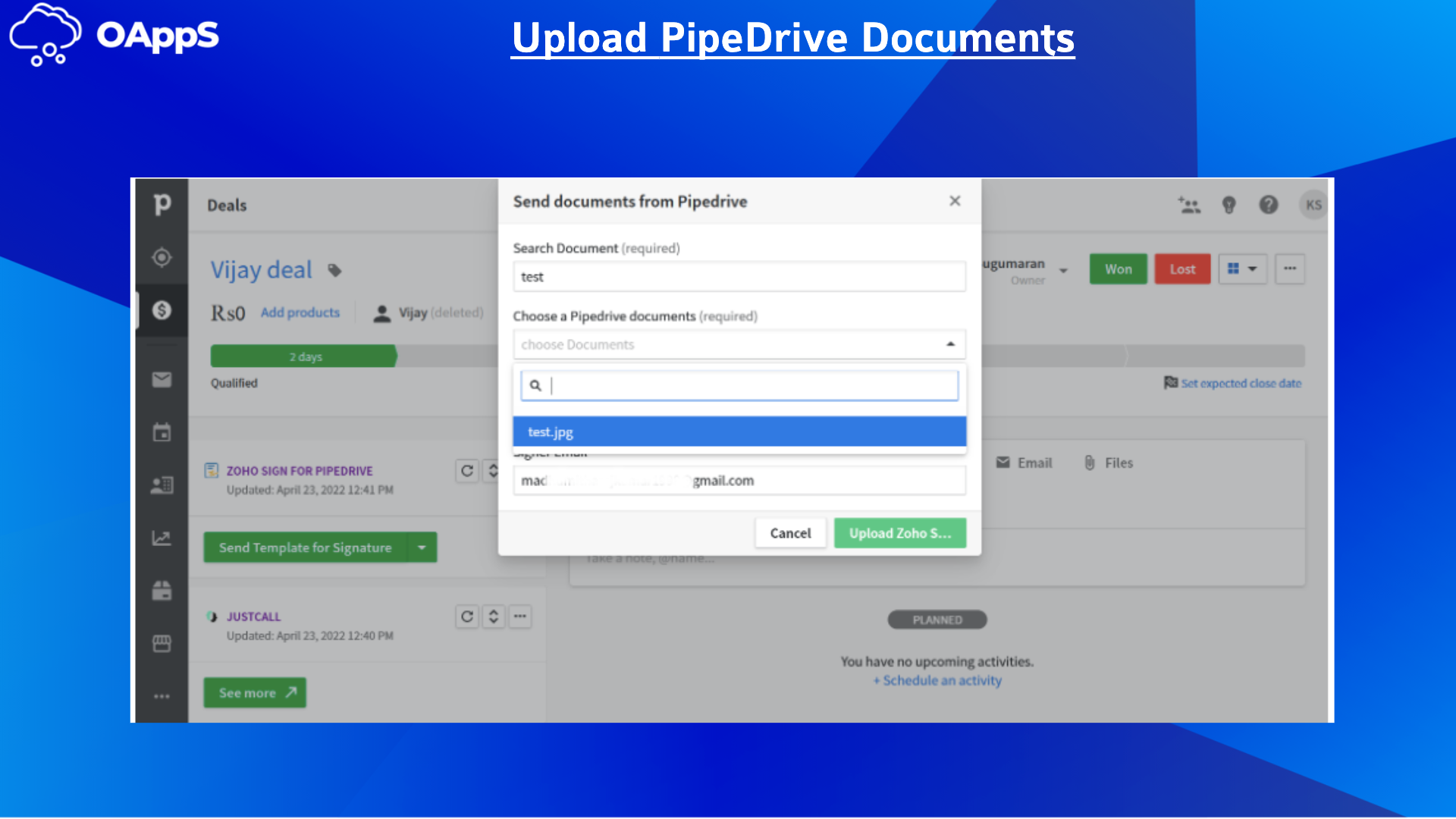Click the Zoho Sign panel document icon
Screen dimensions: 1456x819
click(212, 471)
